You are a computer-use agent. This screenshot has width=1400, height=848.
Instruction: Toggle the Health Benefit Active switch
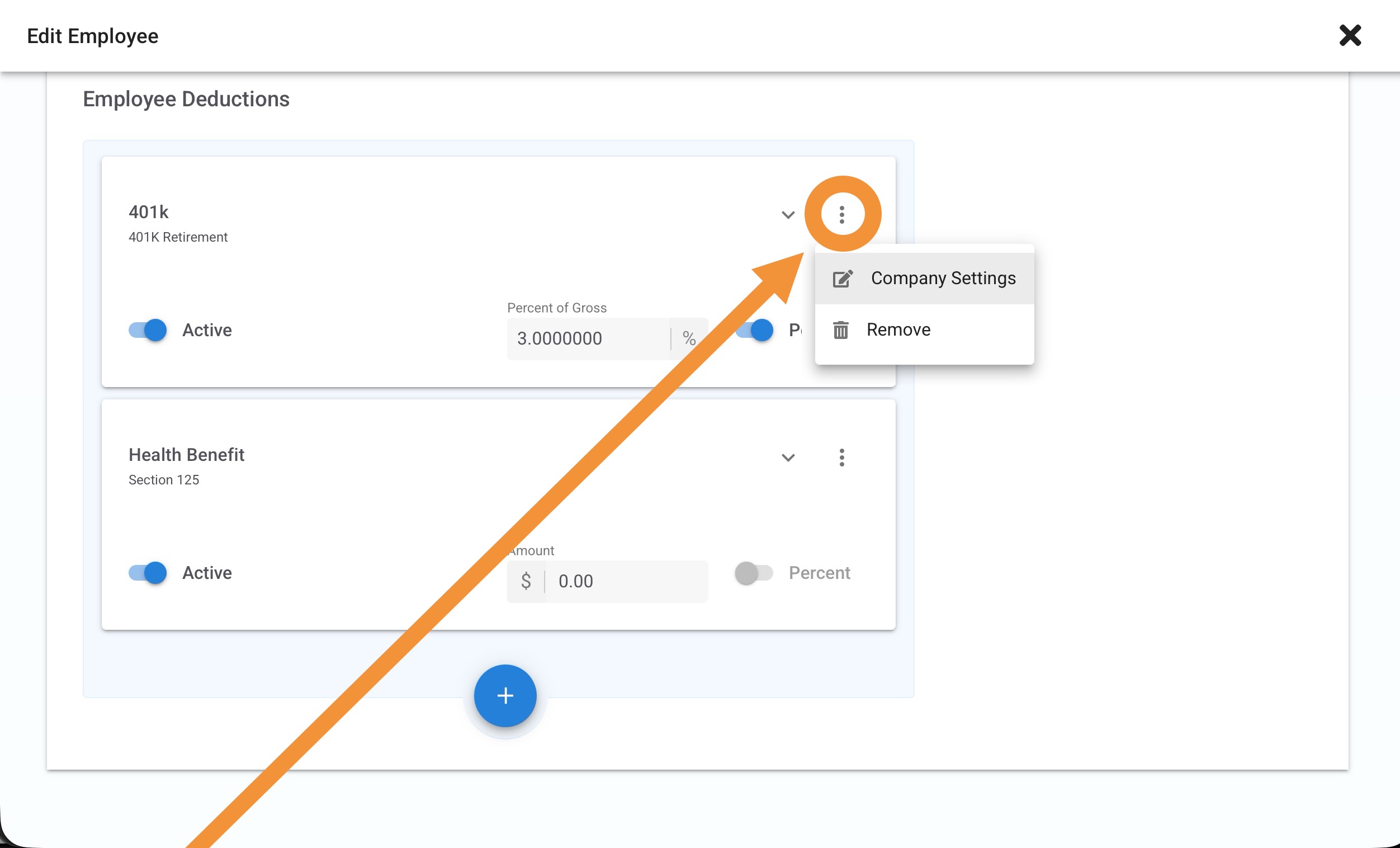[148, 572]
